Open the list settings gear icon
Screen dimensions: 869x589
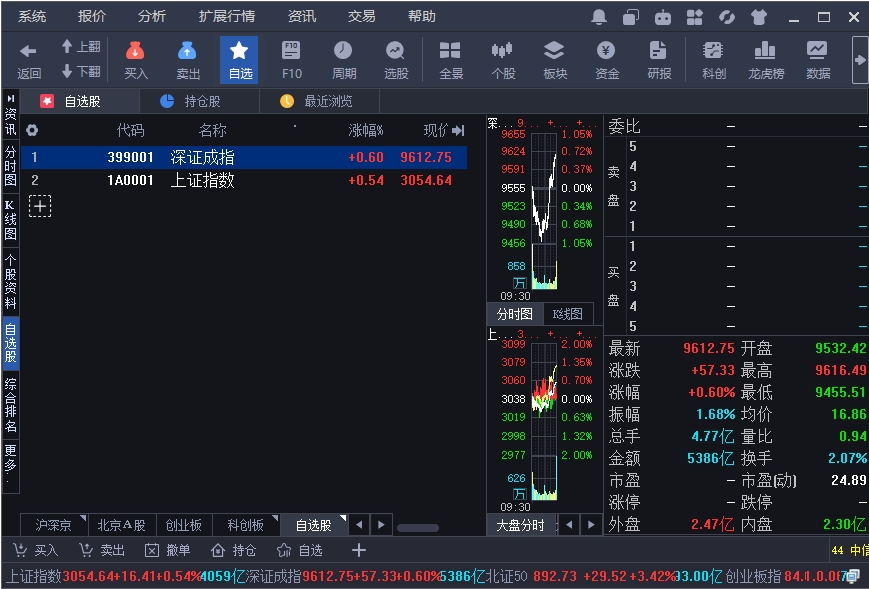coord(32,130)
